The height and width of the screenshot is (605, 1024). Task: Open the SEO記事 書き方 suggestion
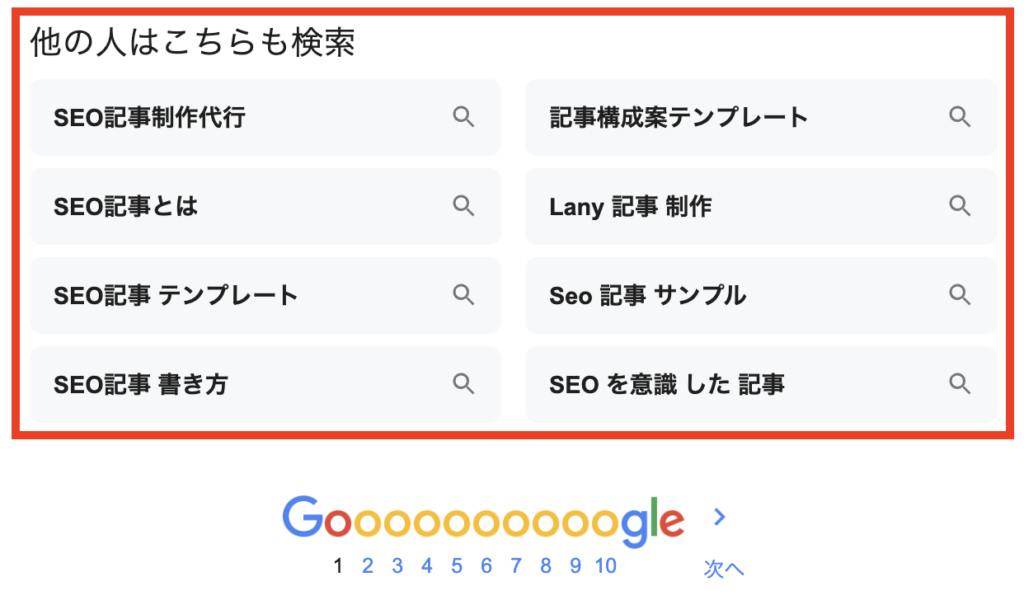(x=141, y=384)
